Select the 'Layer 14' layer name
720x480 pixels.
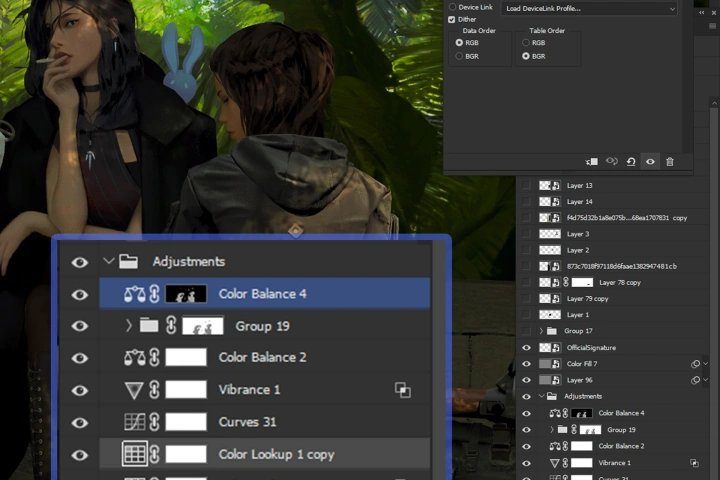click(x=579, y=202)
